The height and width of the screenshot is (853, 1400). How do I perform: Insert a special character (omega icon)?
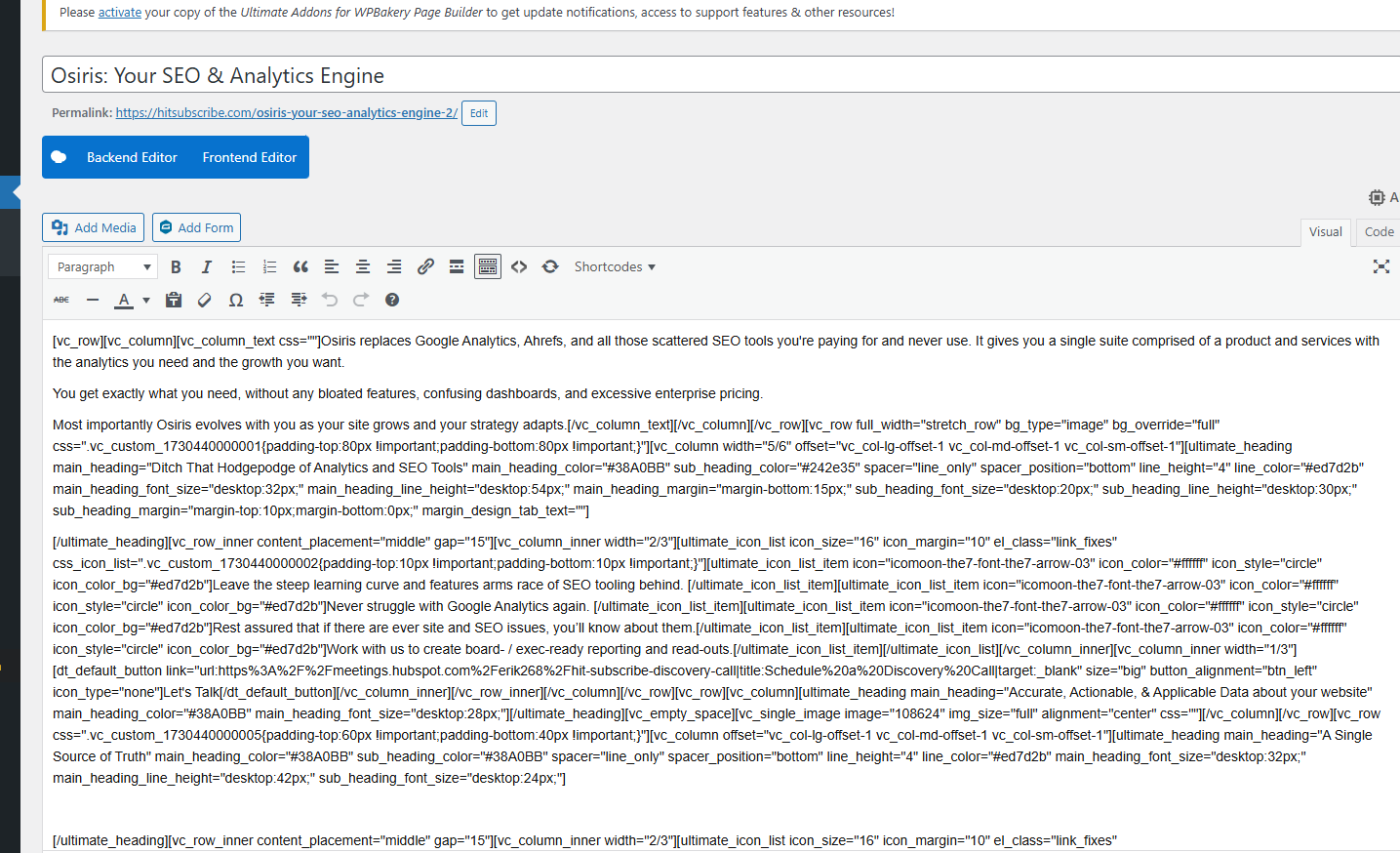coord(236,300)
